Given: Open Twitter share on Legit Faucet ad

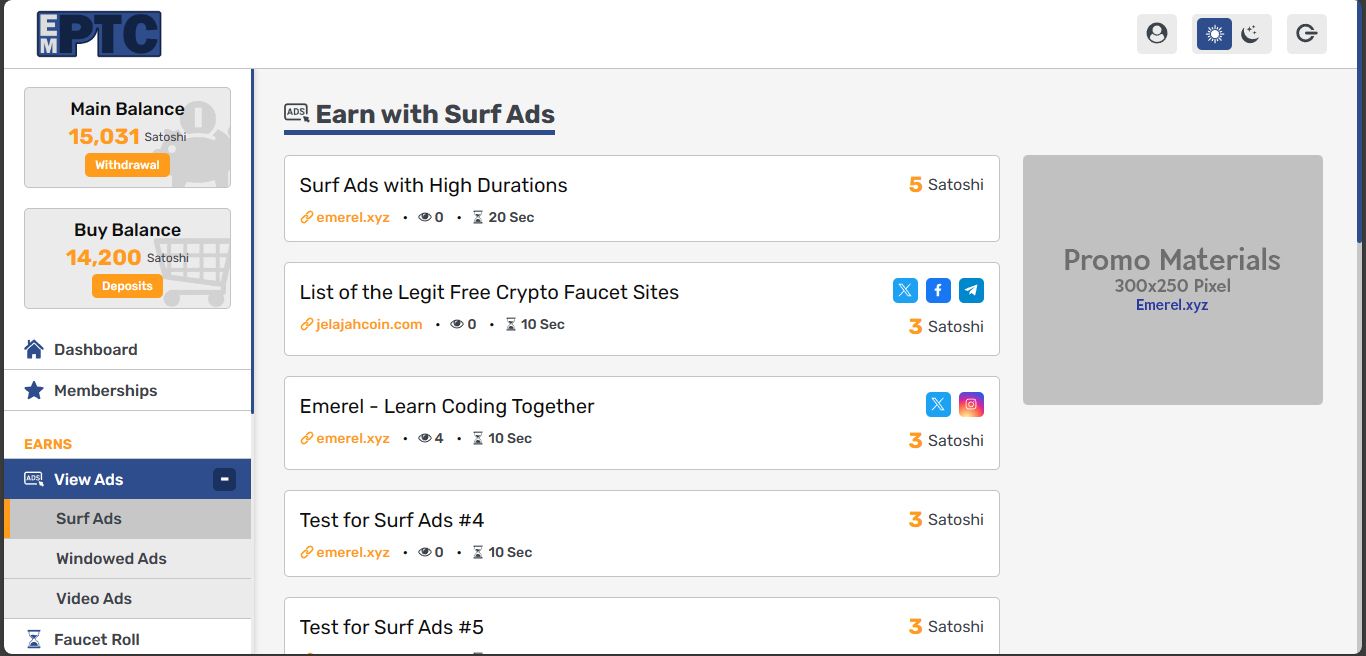Looking at the screenshot, I should (905, 291).
